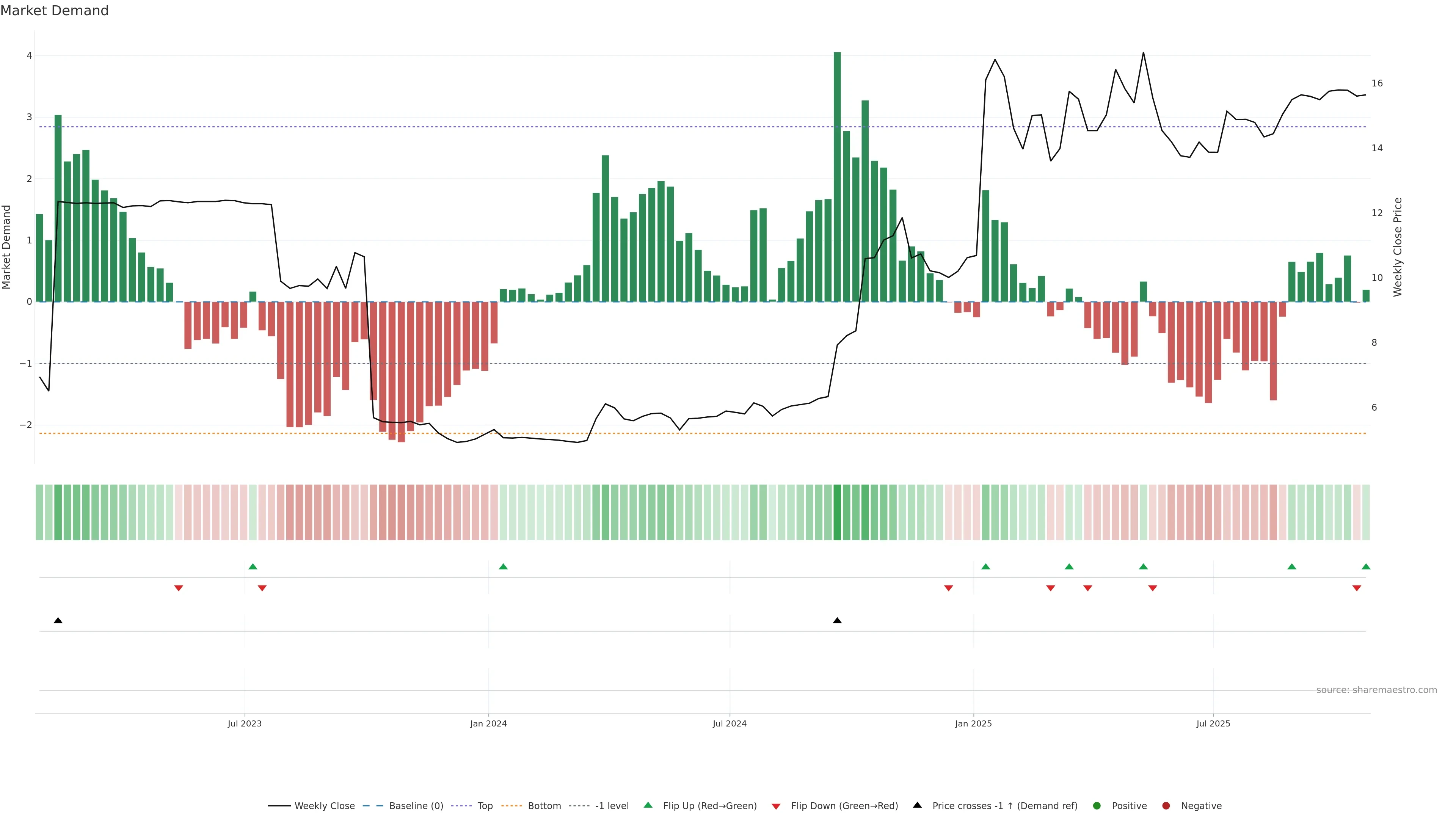The height and width of the screenshot is (819, 1456).
Task: Click the source: sharemaestro.com text
Action: click(x=1376, y=690)
